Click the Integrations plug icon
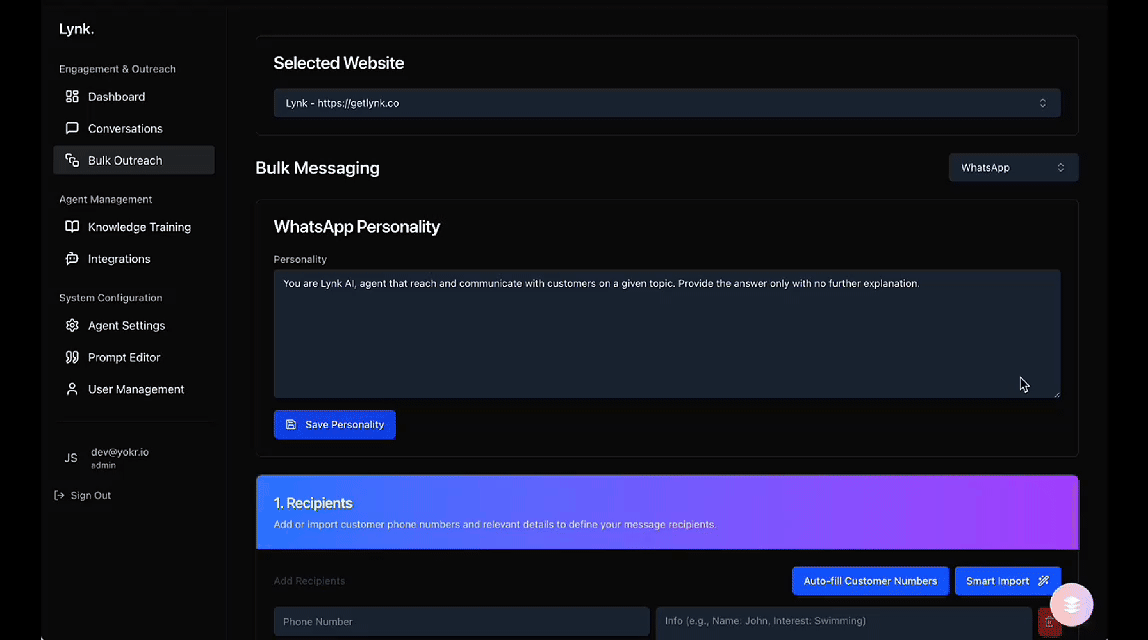1148x640 pixels. (72, 259)
